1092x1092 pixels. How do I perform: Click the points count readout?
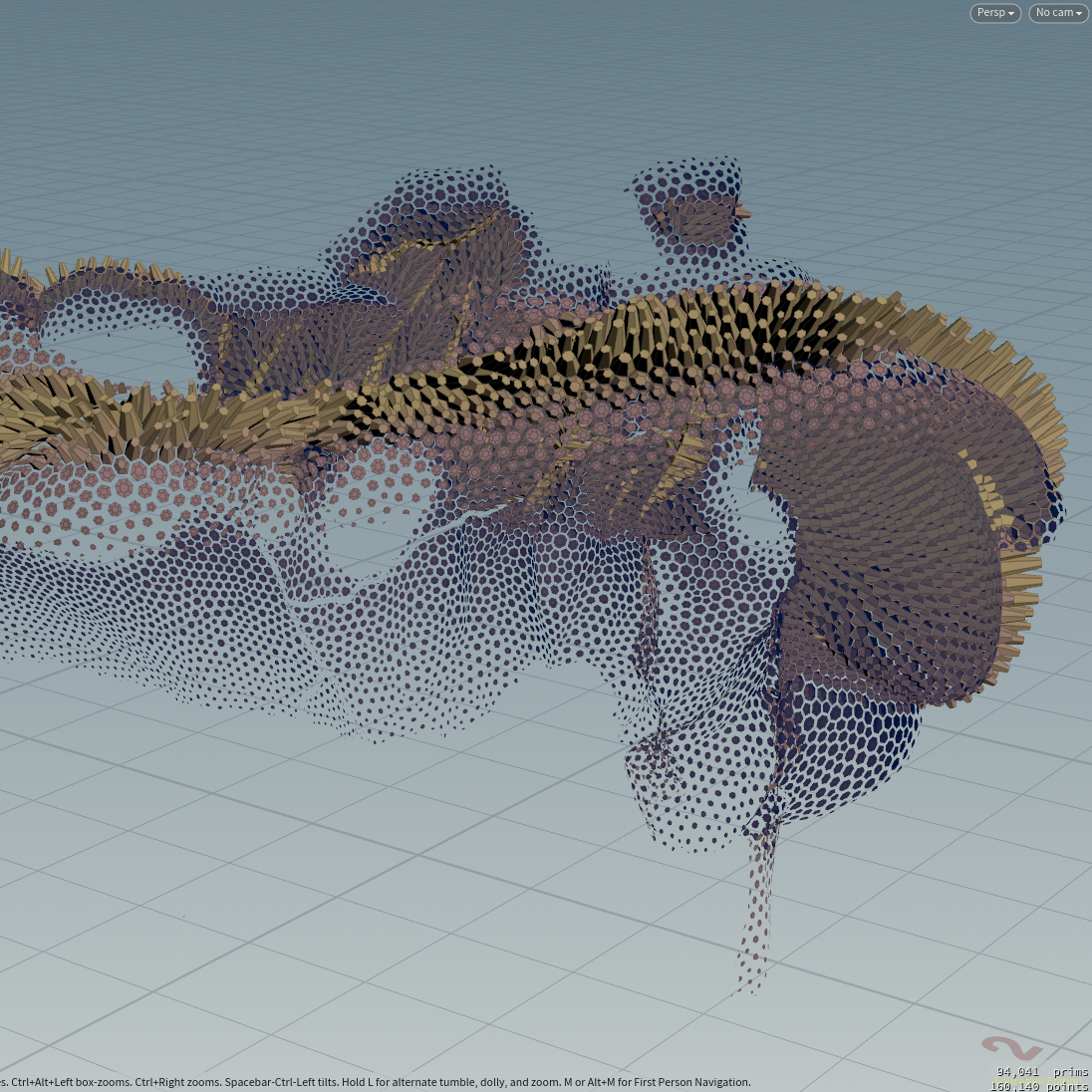(x=1038, y=1086)
